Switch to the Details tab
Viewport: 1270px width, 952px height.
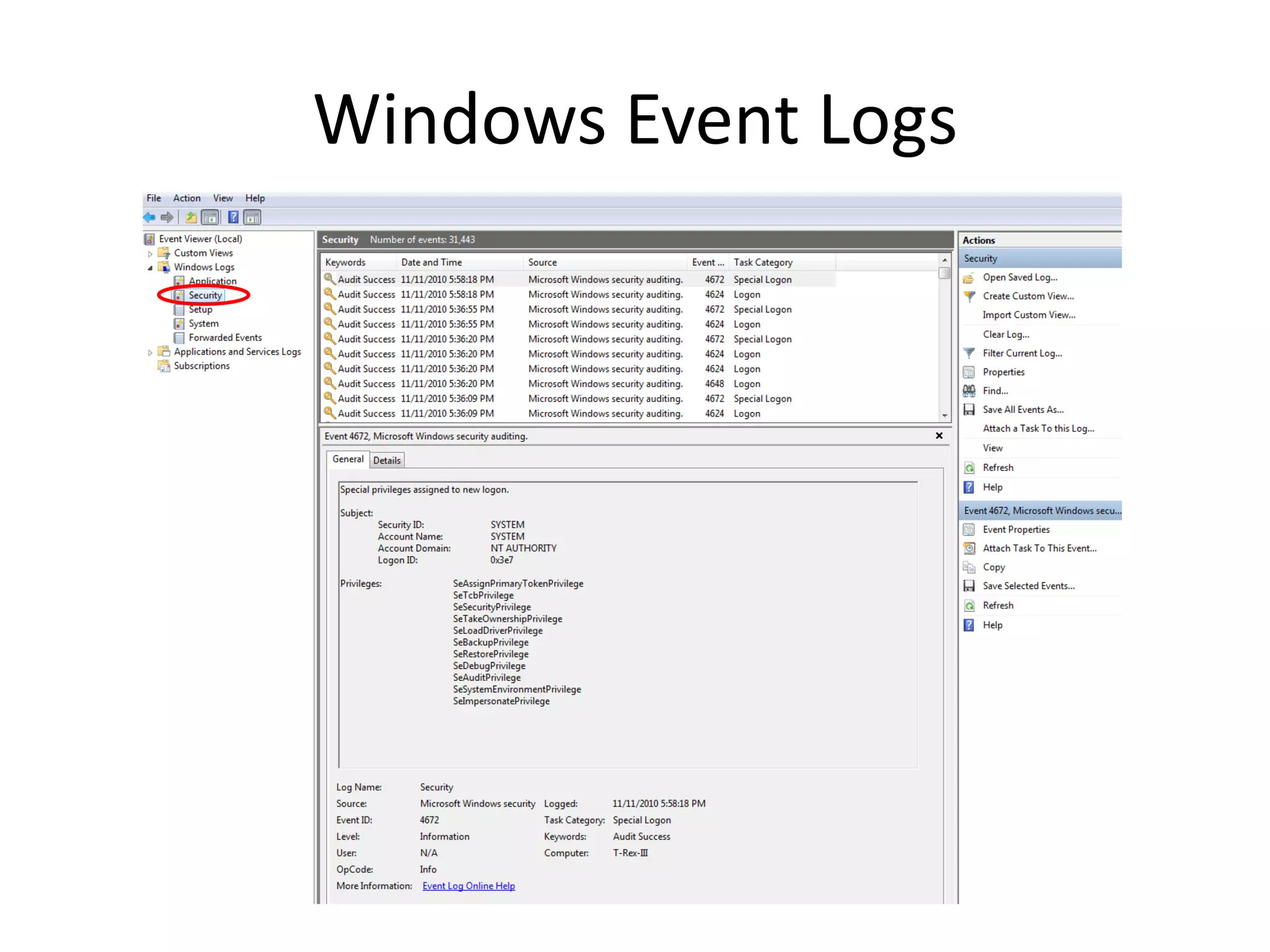[x=387, y=461]
